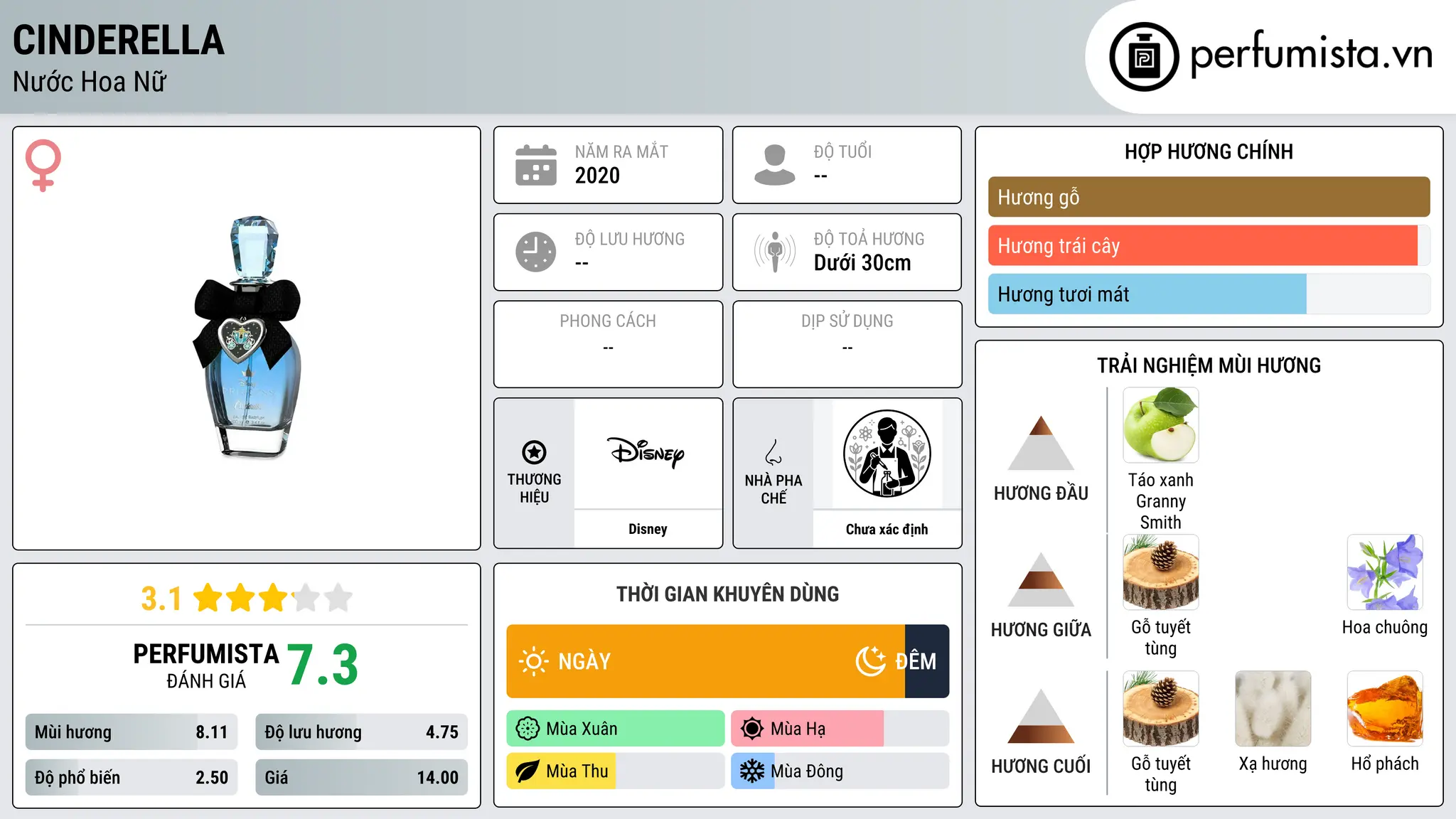
Task: Click the pink female gender symbol
Action: point(43,165)
